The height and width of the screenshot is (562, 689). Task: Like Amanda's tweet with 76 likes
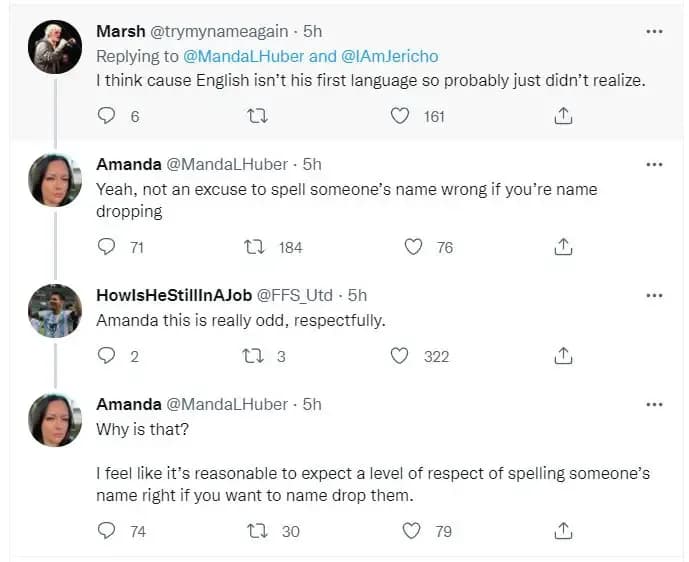pyautogui.click(x=413, y=246)
